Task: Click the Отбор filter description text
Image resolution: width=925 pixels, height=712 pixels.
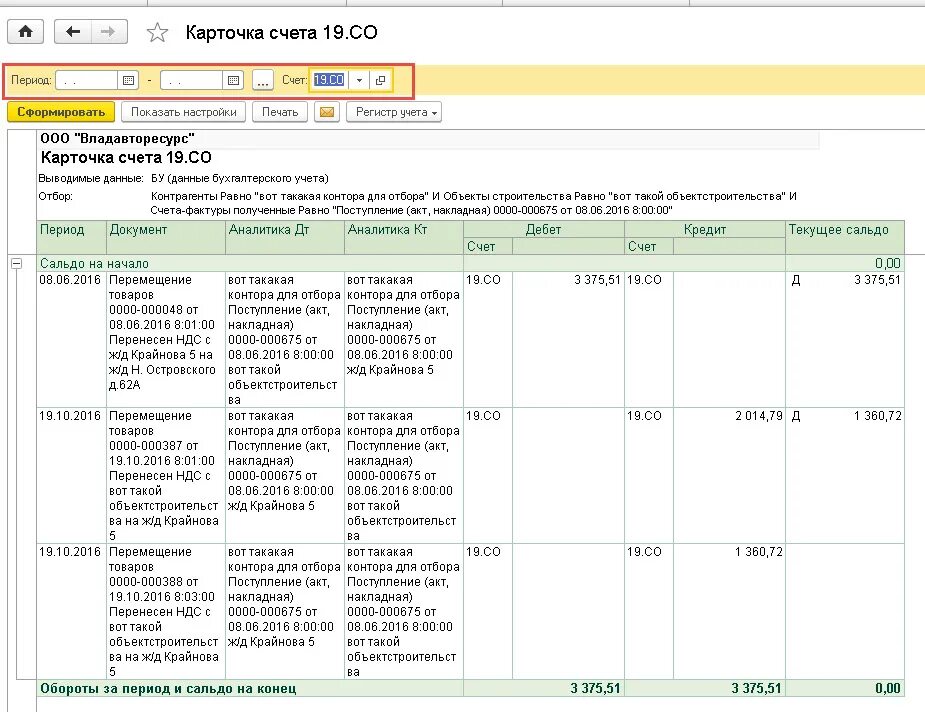Action: 473,203
